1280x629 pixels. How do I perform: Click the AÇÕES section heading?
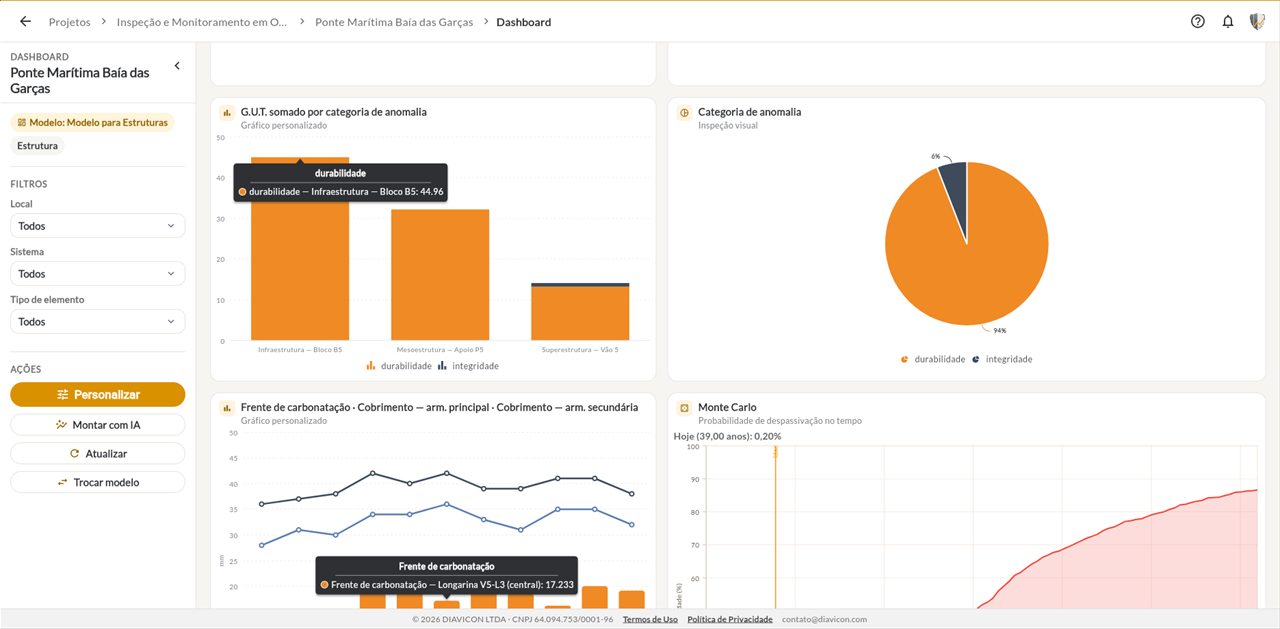coord(26,369)
